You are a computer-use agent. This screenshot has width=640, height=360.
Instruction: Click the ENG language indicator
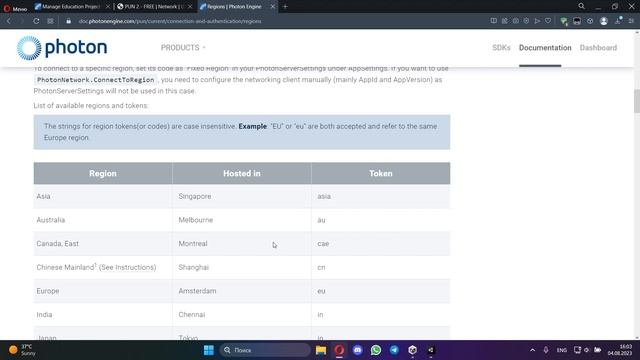tap(562, 350)
